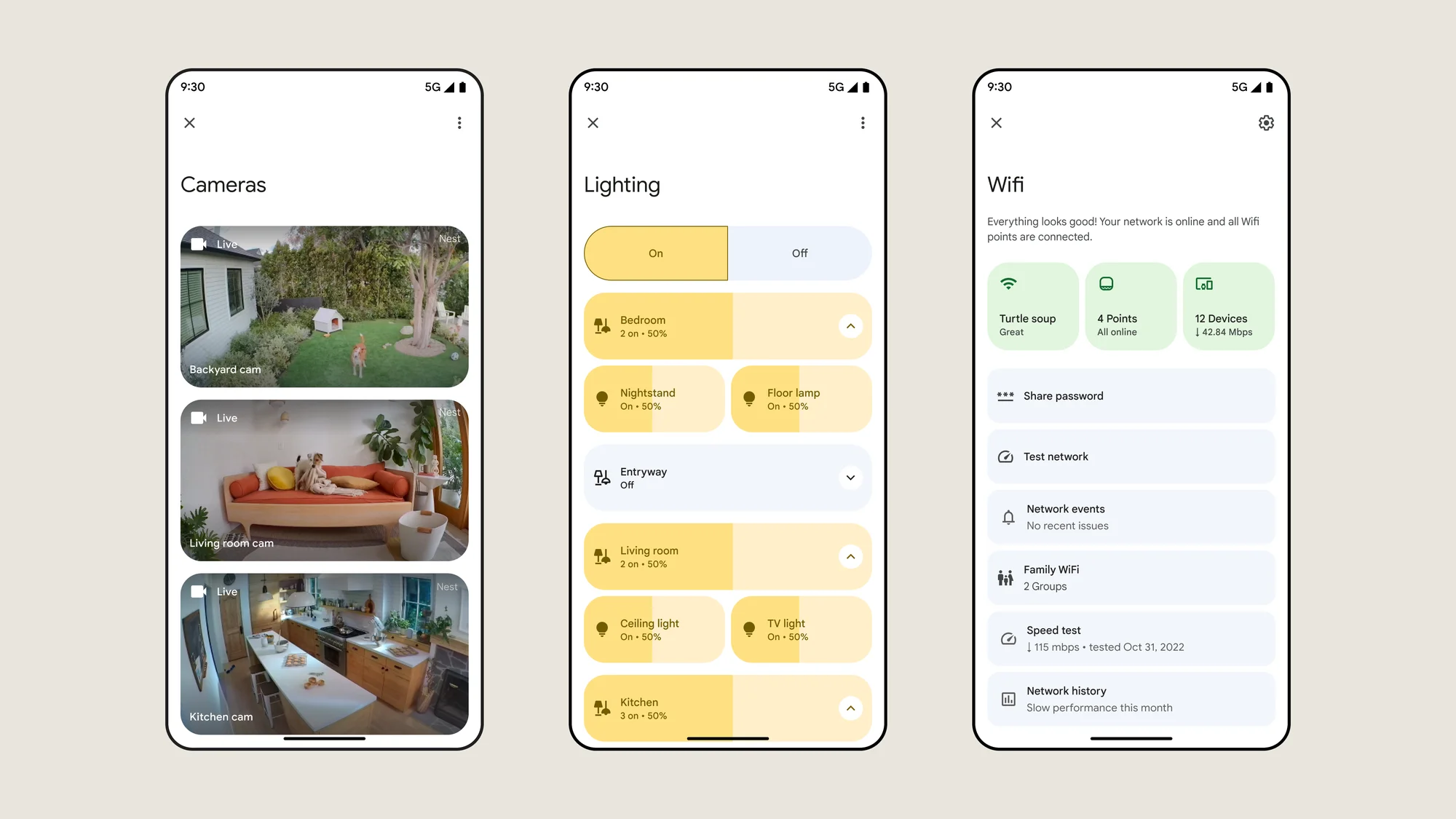The height and width of the screenshot is (819, 1456).
Task: Click the Network history link
Action: pos(1131,699)
